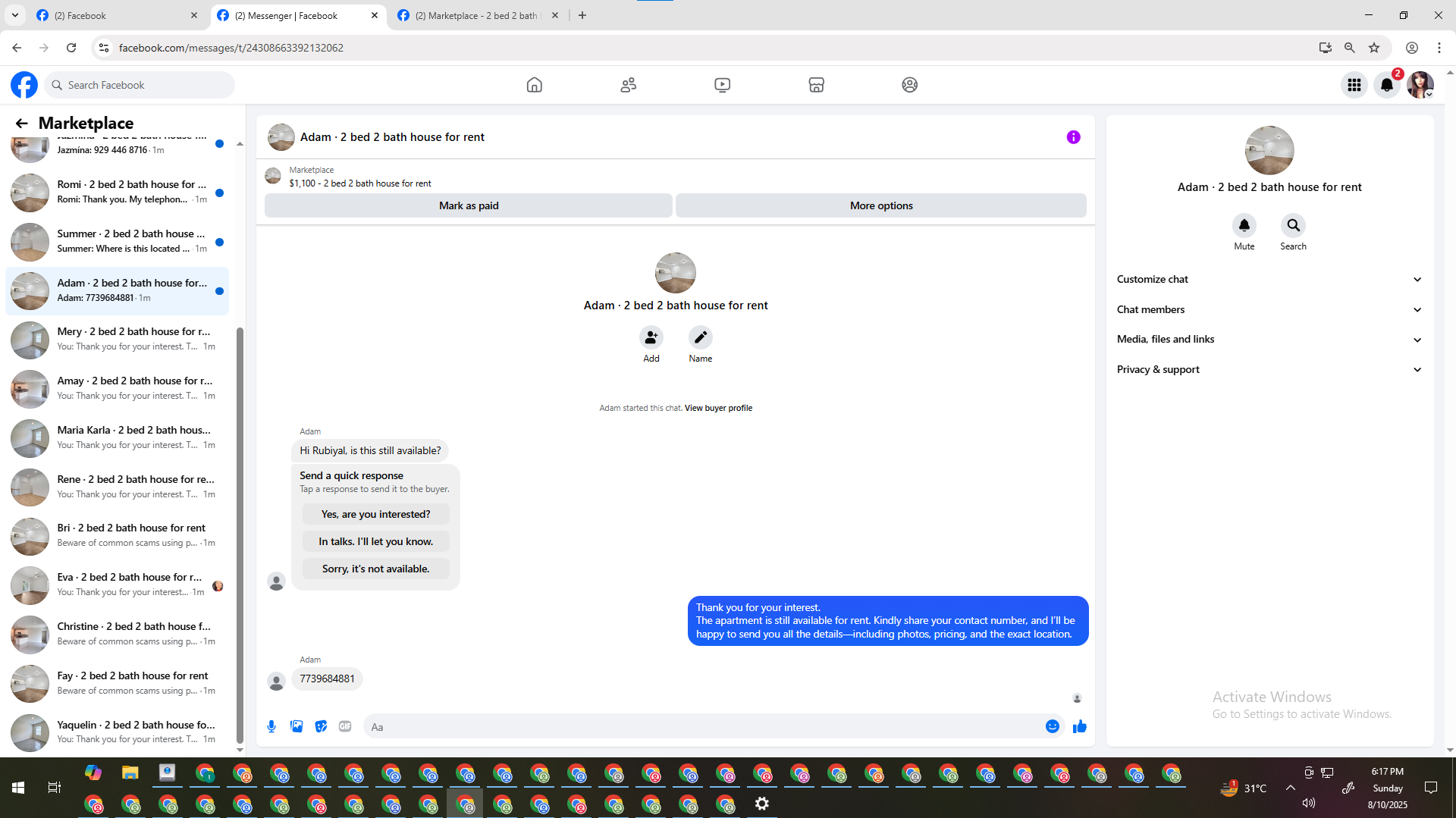Open Windows Start menu
This screenshot has width=1456, height=818.
click(x=18, y=788)
